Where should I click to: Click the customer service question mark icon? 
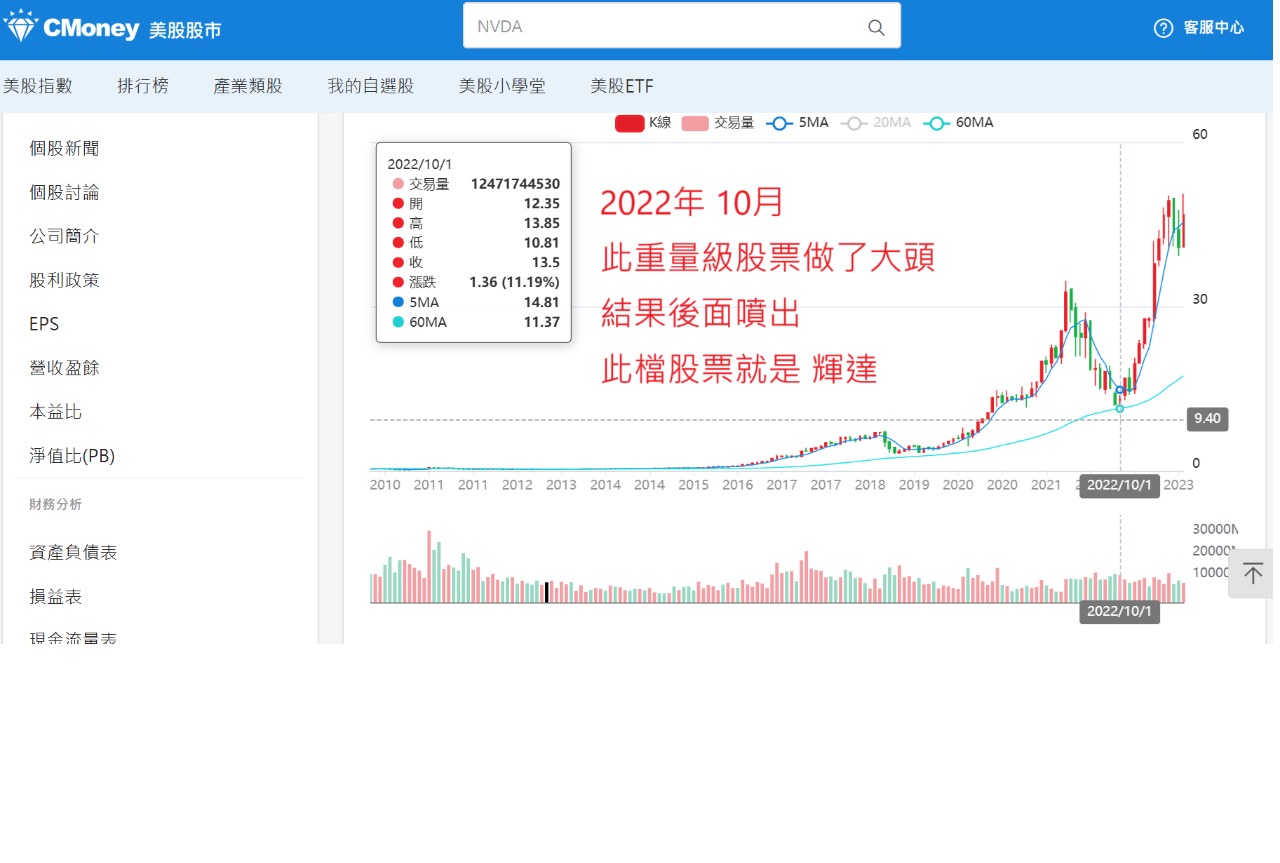(x=1163, y=28)
